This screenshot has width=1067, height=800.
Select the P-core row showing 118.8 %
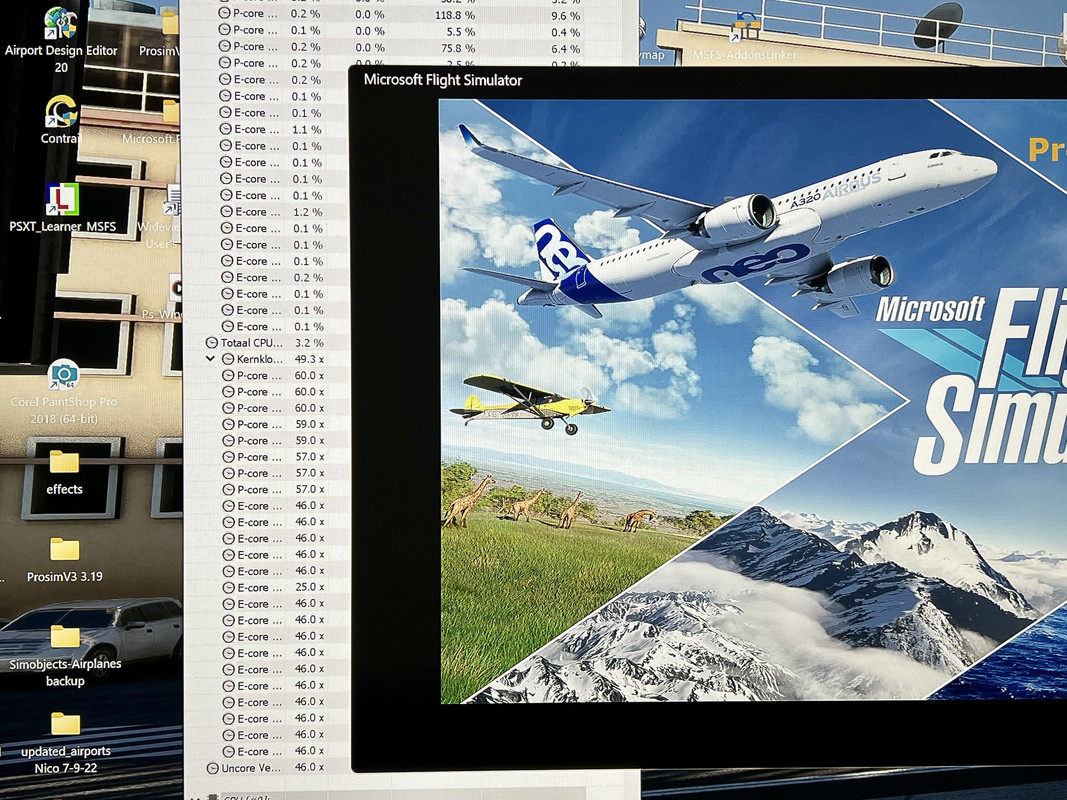[399, 14]
